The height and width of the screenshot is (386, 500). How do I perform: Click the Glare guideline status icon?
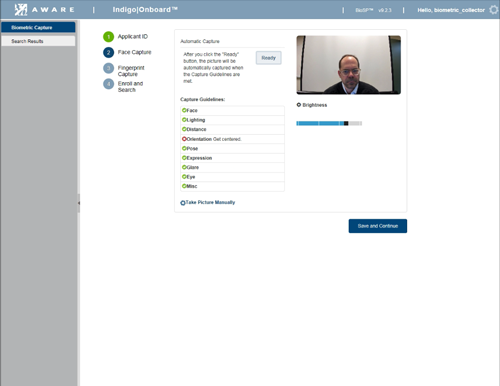click(184, 167)
